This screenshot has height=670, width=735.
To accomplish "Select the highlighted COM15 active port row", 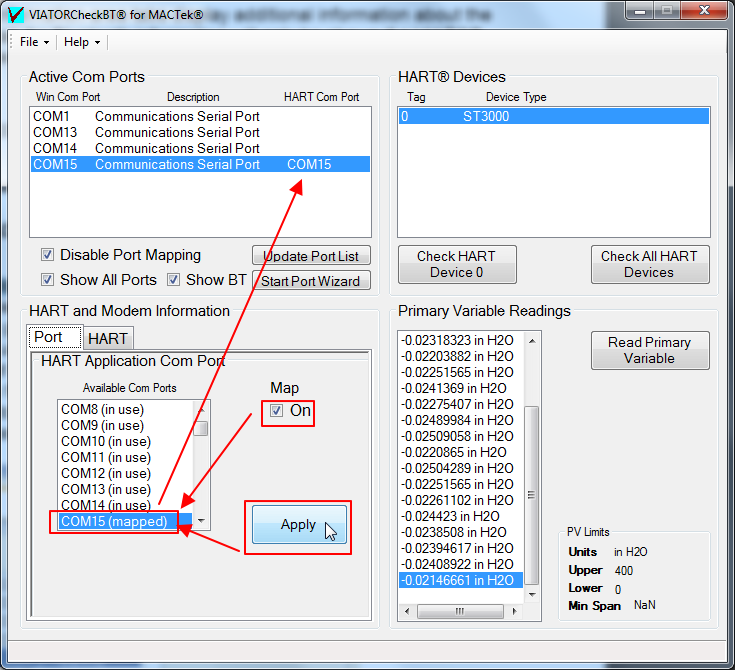I will coord(200,164).
